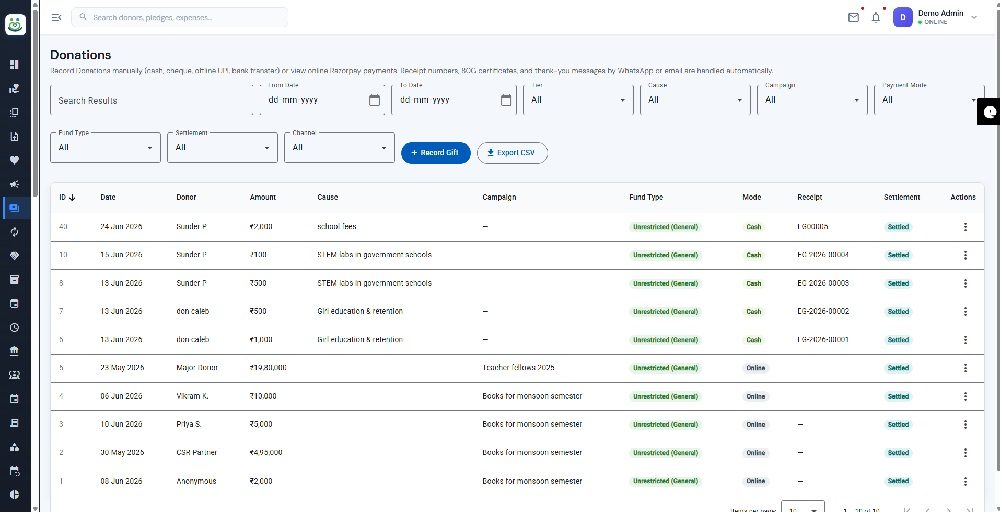This screenshot has width=1002, height=514.
Task: Click Unrestricted (General) badge in CSR Partner row
Action: coord(665,453)
